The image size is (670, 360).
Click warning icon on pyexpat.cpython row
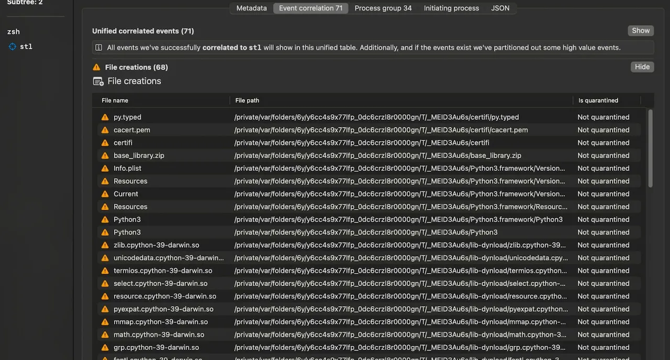pyautogui.click(x=105, y=309)
